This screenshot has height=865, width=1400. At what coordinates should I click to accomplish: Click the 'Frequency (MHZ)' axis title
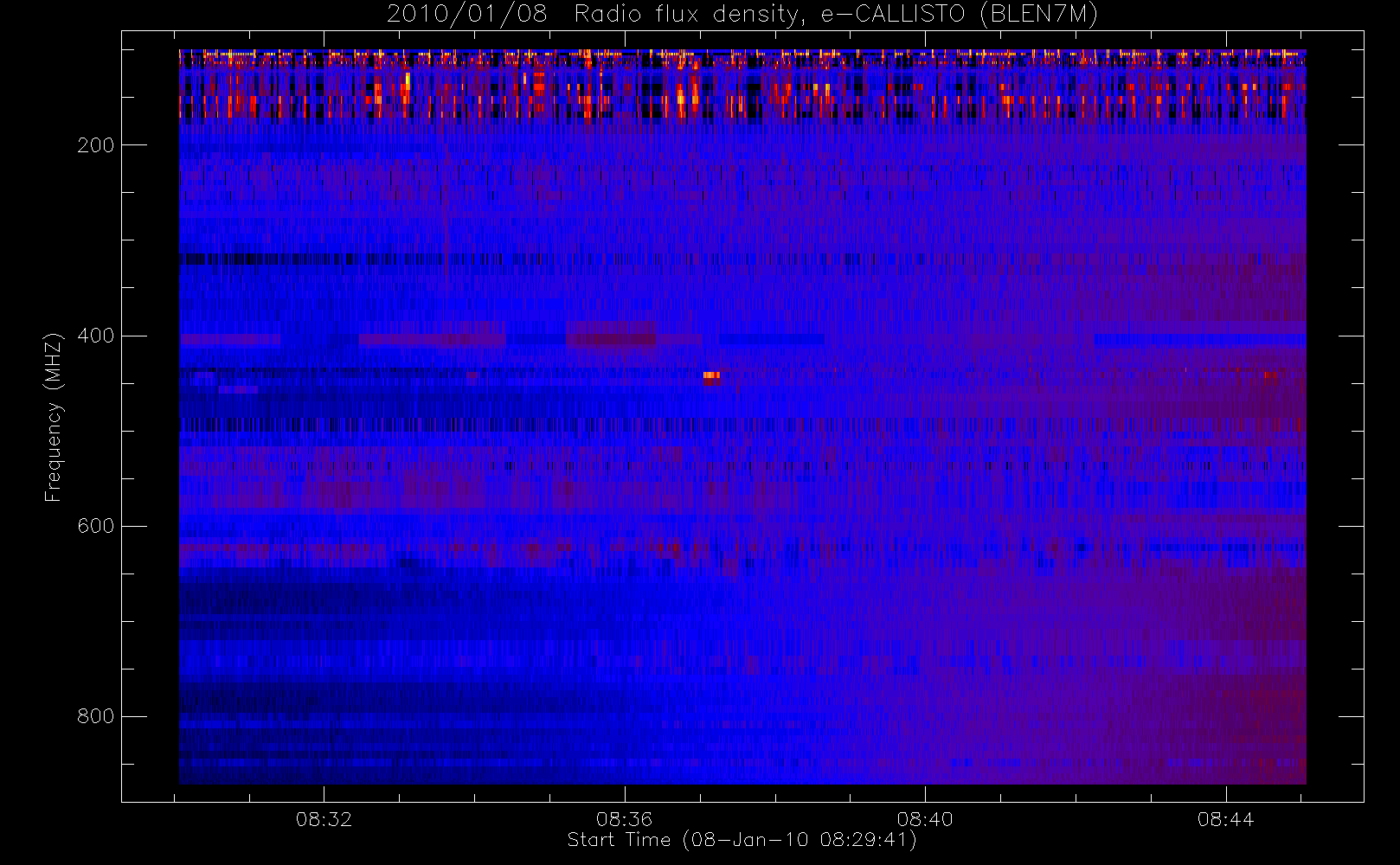tap(54, 417)
